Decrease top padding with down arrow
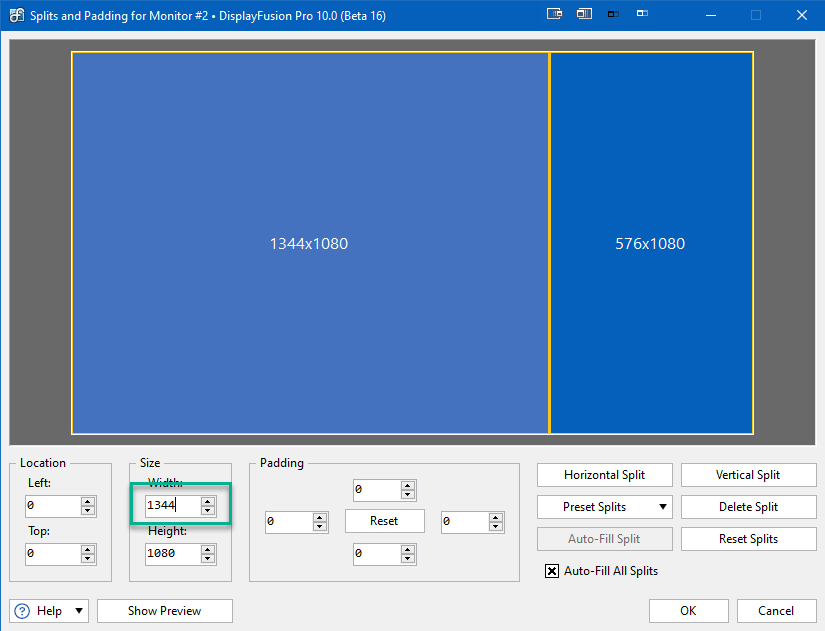The image size is (825, 631). pos(408,495)
